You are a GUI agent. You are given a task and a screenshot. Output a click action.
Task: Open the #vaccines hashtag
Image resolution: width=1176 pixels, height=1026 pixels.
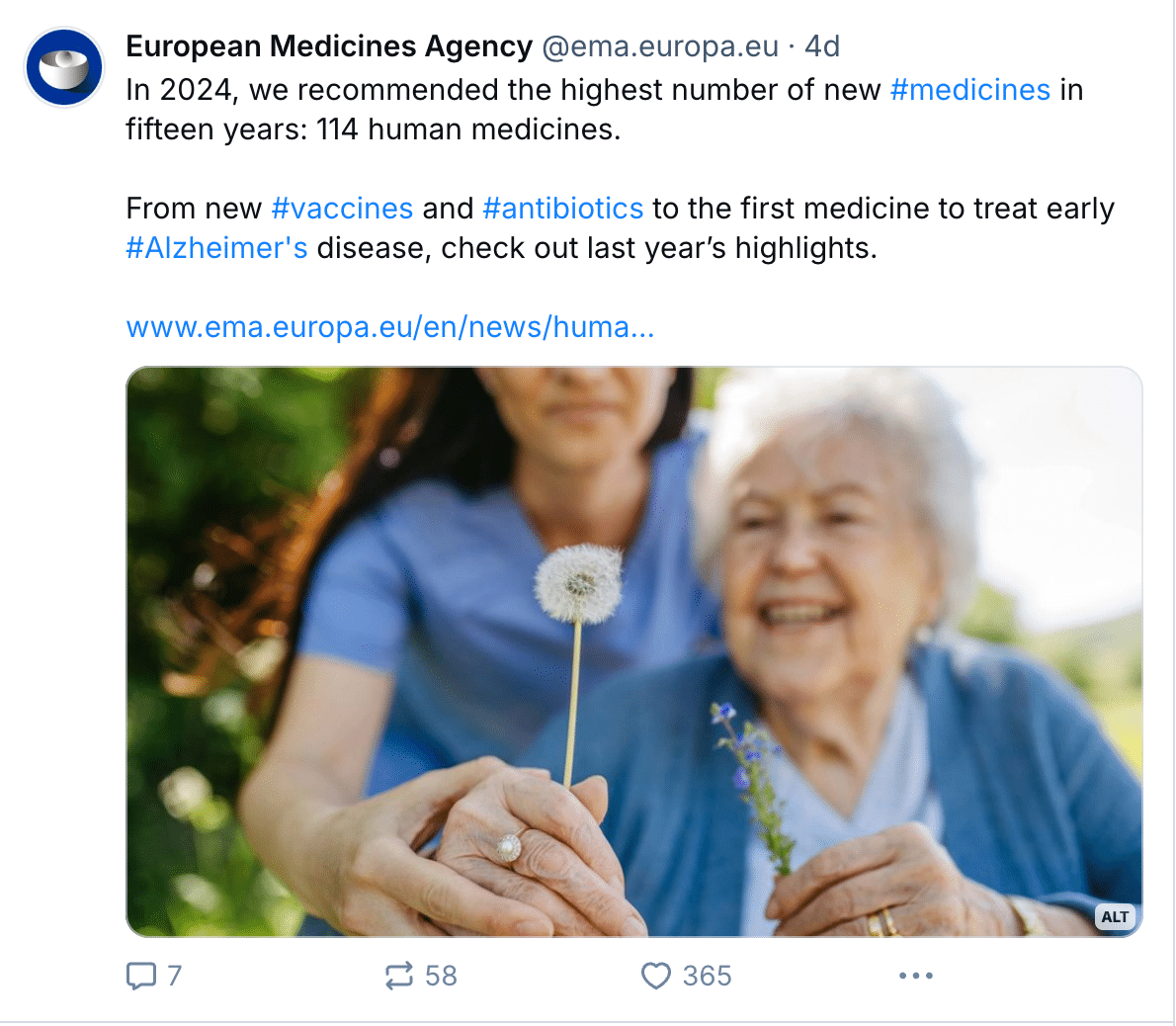pos(342,209)
